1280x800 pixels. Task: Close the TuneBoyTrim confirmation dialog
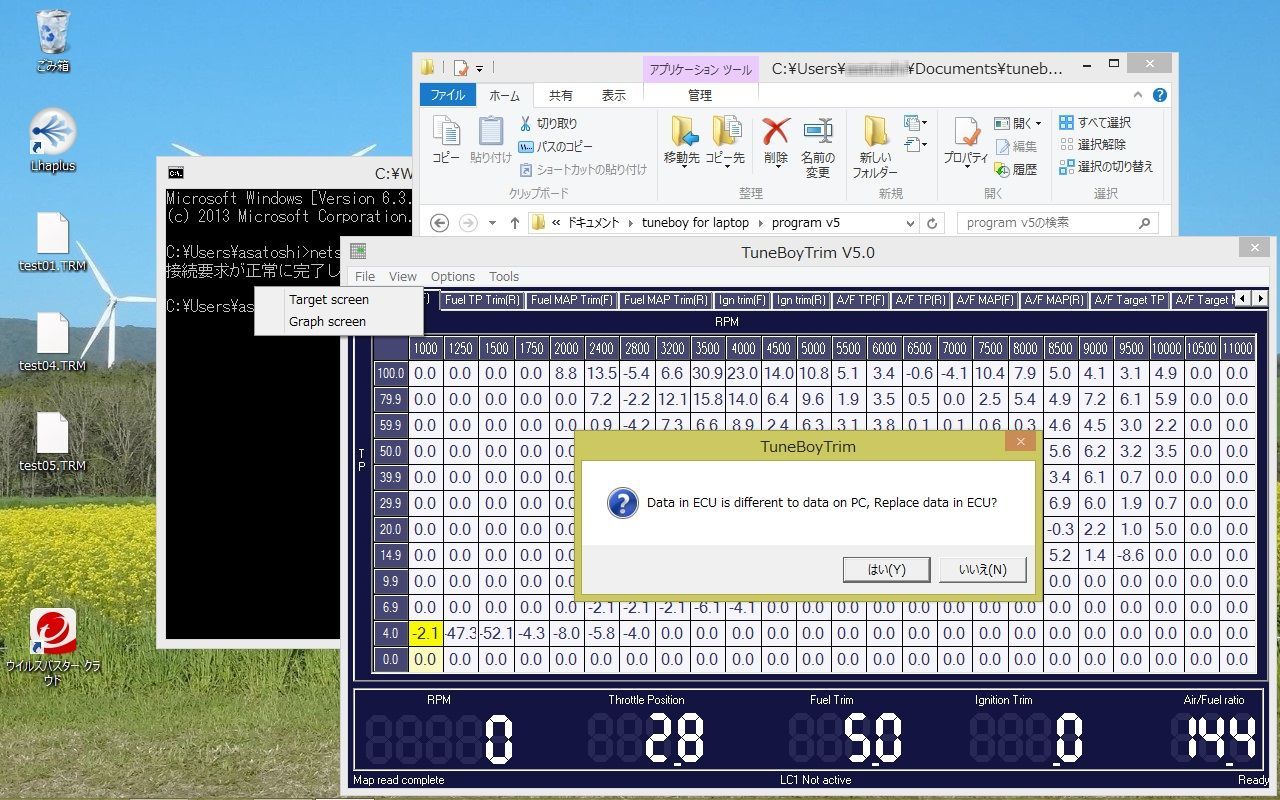click(x=1020, y=442)
